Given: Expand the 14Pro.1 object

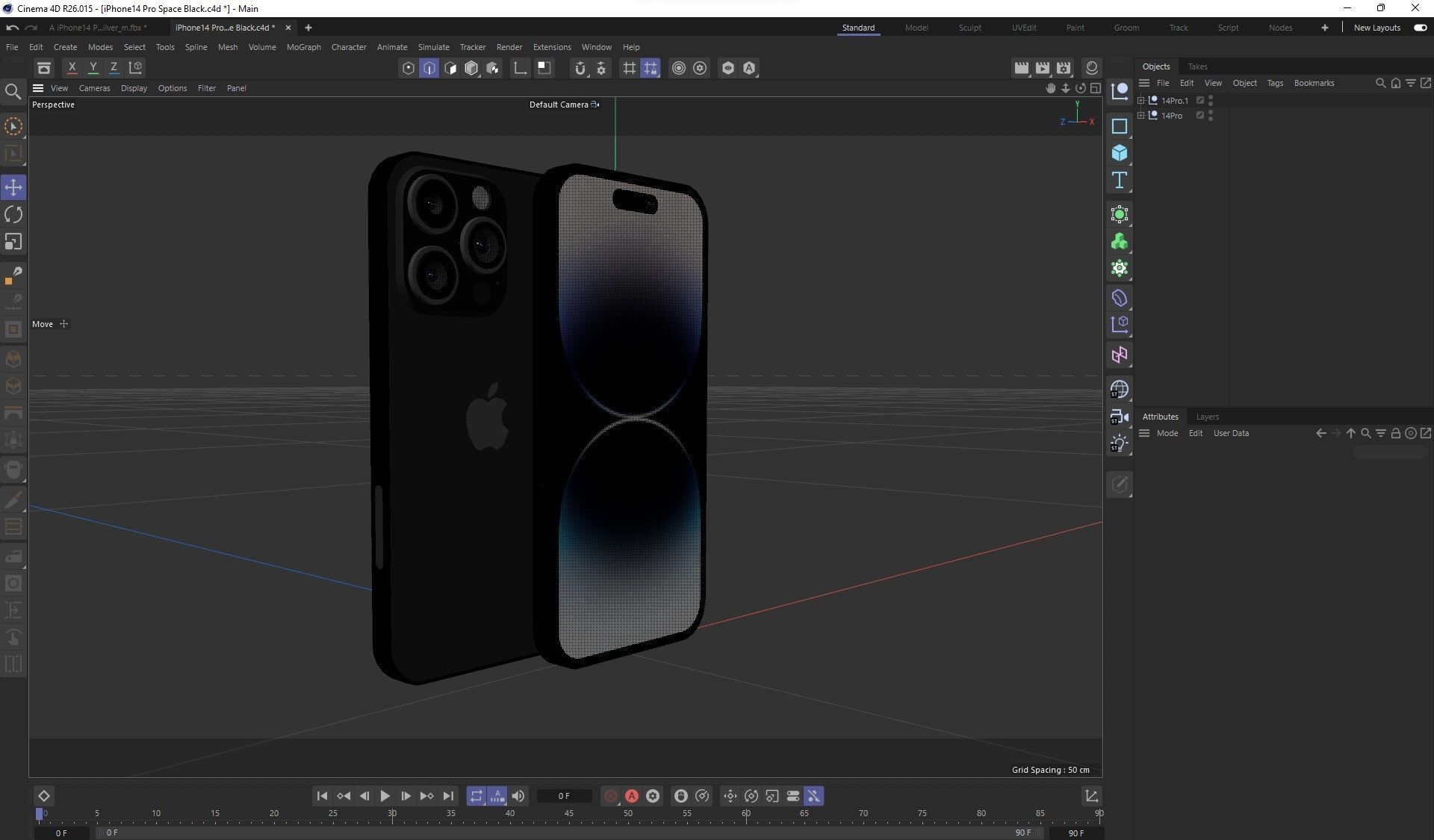Looking at the screenshot, I should (x=1140, y=100).
